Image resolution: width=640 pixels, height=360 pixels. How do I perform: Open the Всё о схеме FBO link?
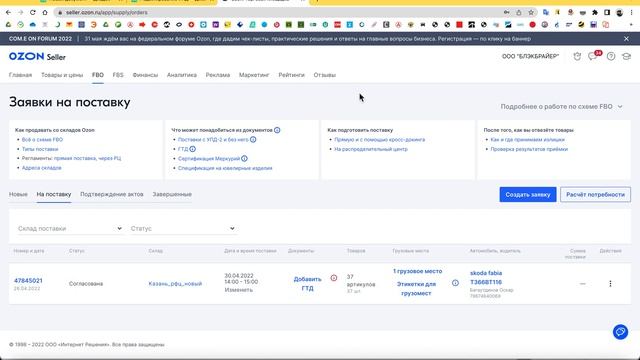pyautogui.click(x=42, y=140)
